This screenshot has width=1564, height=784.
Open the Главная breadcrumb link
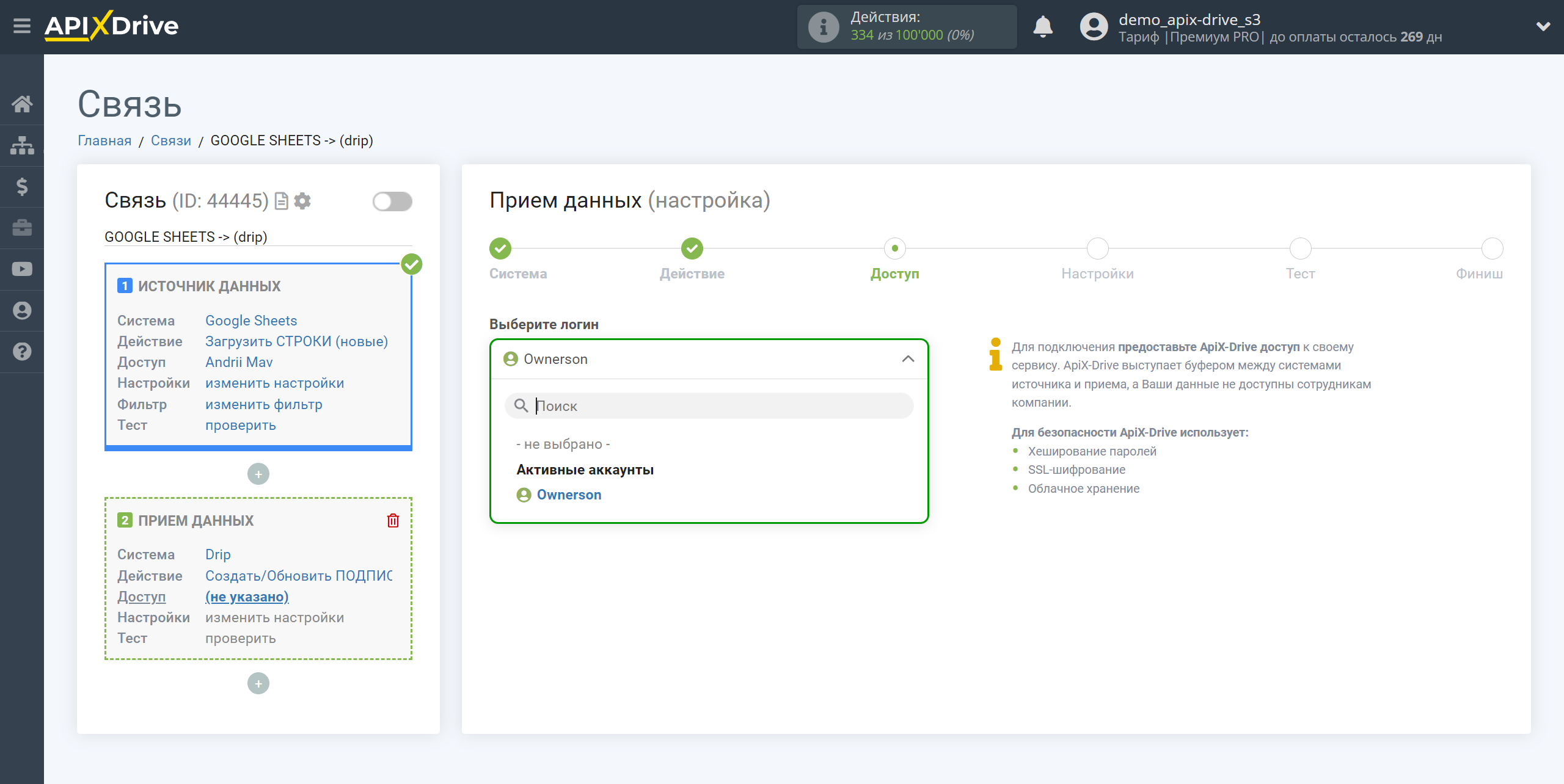tap(104, 140)
